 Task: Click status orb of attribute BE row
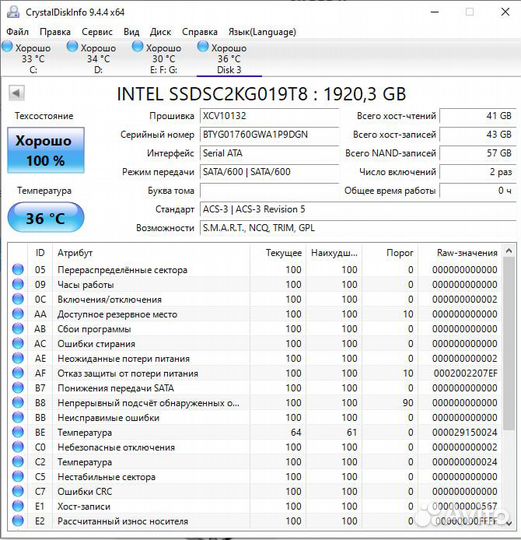18,432
